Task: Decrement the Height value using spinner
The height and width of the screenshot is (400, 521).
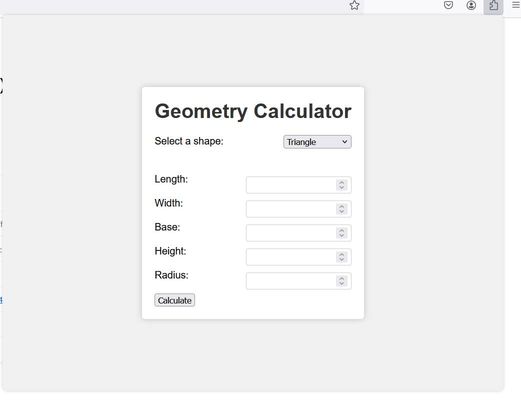Action: tap(342, 259)
